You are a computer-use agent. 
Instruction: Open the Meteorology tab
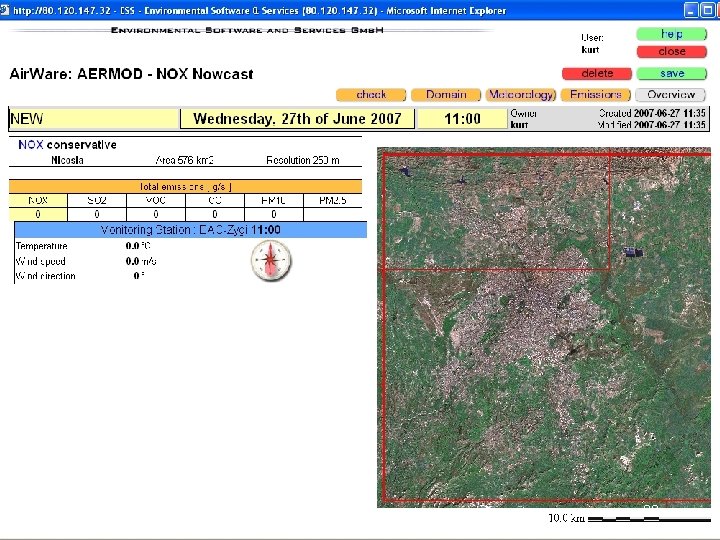520,95
